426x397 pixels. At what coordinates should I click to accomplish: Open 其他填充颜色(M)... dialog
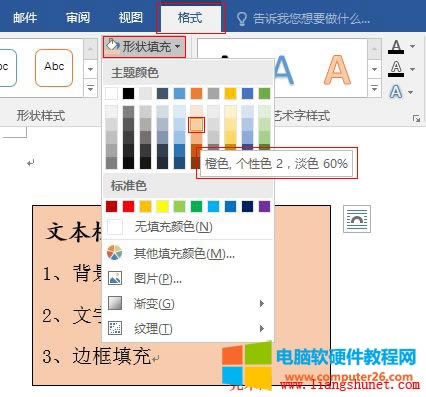point(188,254)
